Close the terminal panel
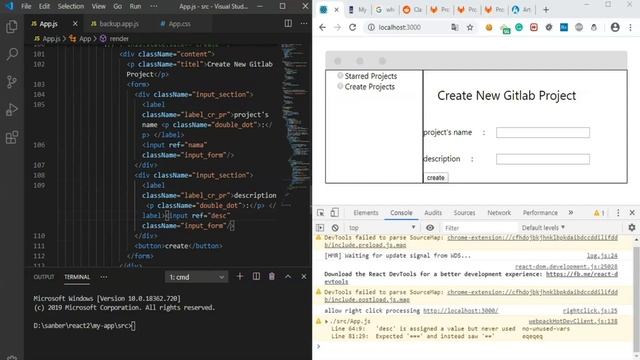The image size is (640, 360). point(304,277)
